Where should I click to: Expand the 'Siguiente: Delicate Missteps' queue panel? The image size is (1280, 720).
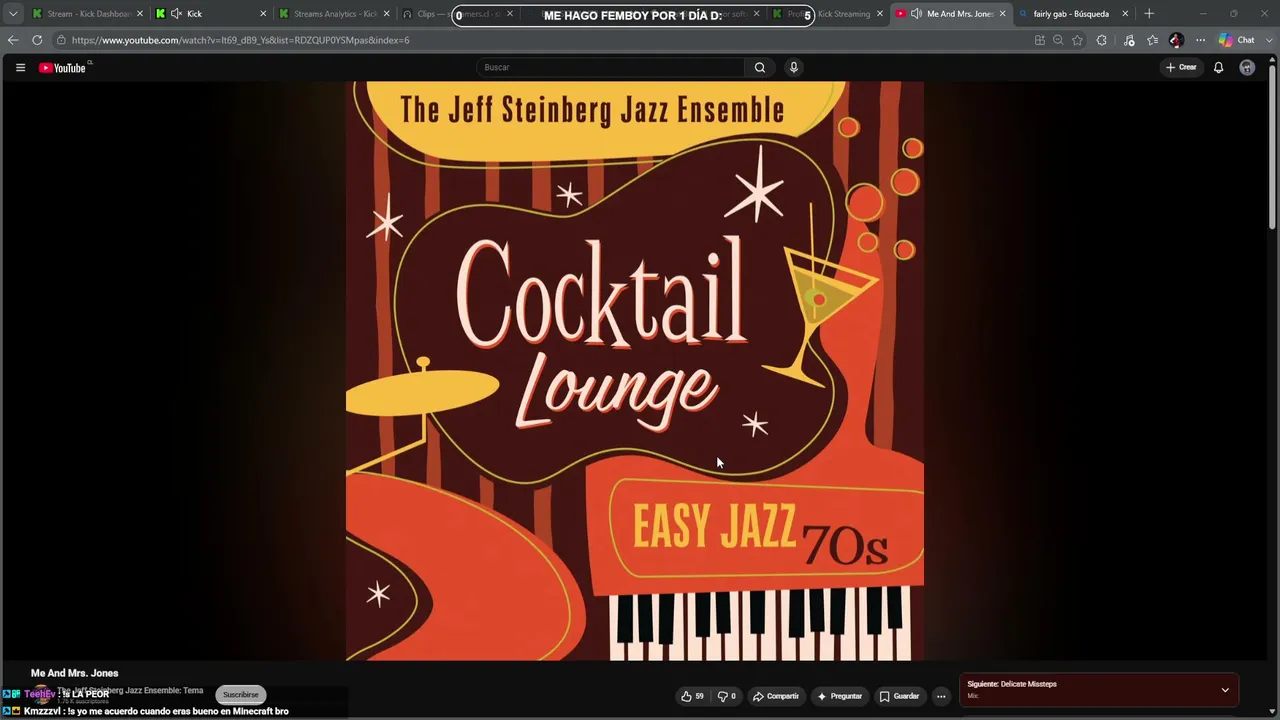(1225, 690)
